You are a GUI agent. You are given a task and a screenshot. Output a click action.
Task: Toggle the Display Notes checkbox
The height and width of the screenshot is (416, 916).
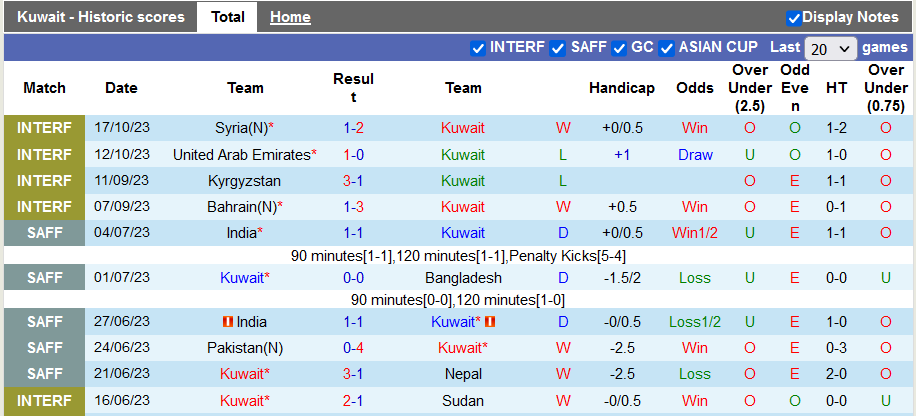tap(794, 17)
